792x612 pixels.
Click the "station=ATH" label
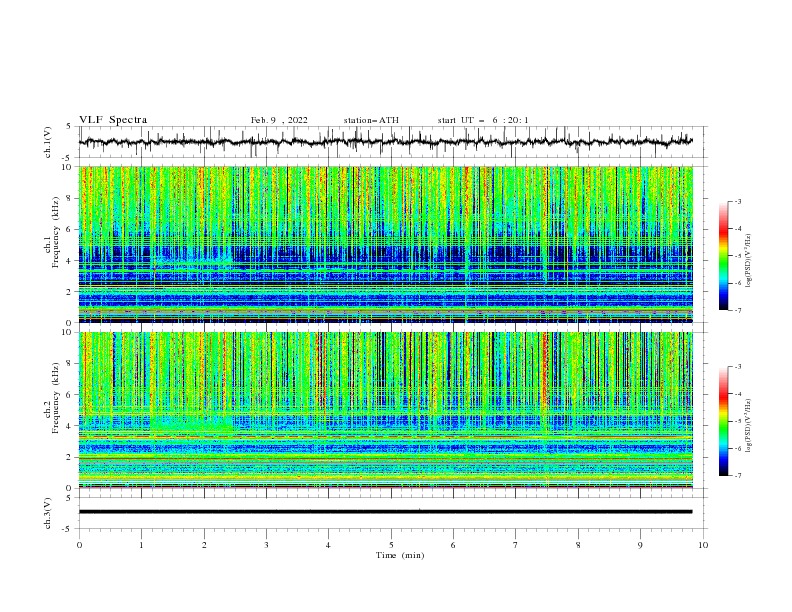pyautogui.click(x=371, y=120)
